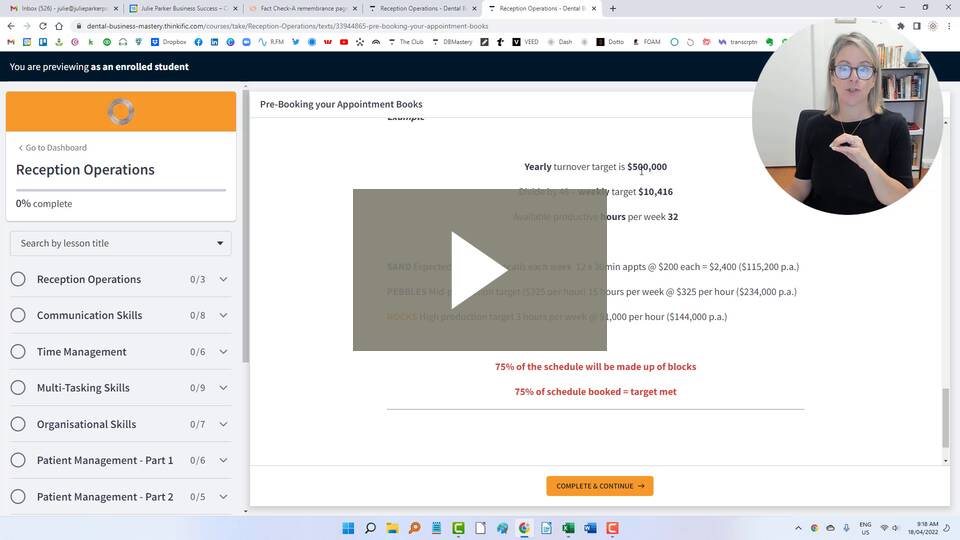The image size is (960, 540).
Task: Reload the current page
Action: coord(43,26)
